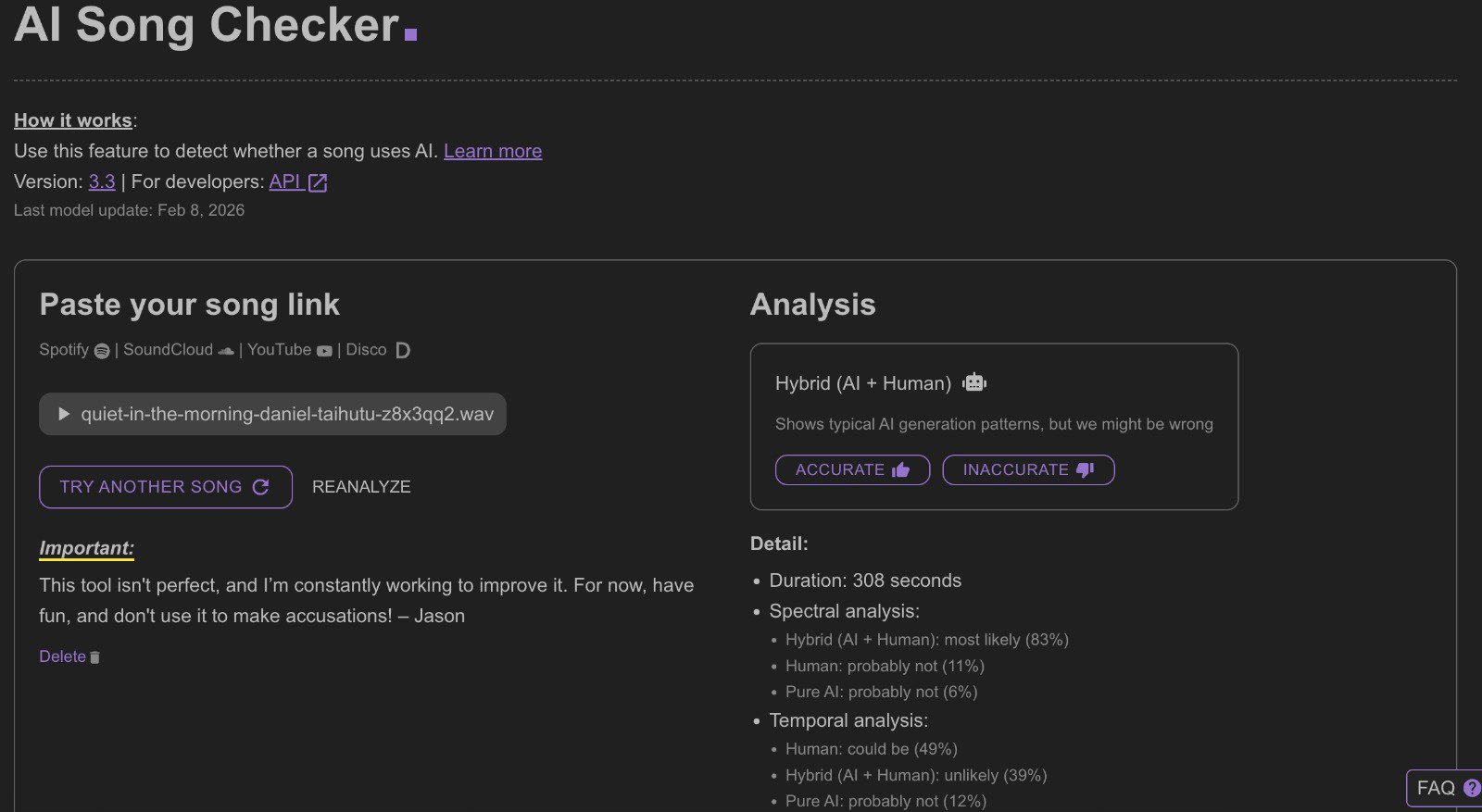Viewport: 1482px width, 812px height.
Task: Click 'Human: could be (49%)' line
Action: (x=872, y=749)
